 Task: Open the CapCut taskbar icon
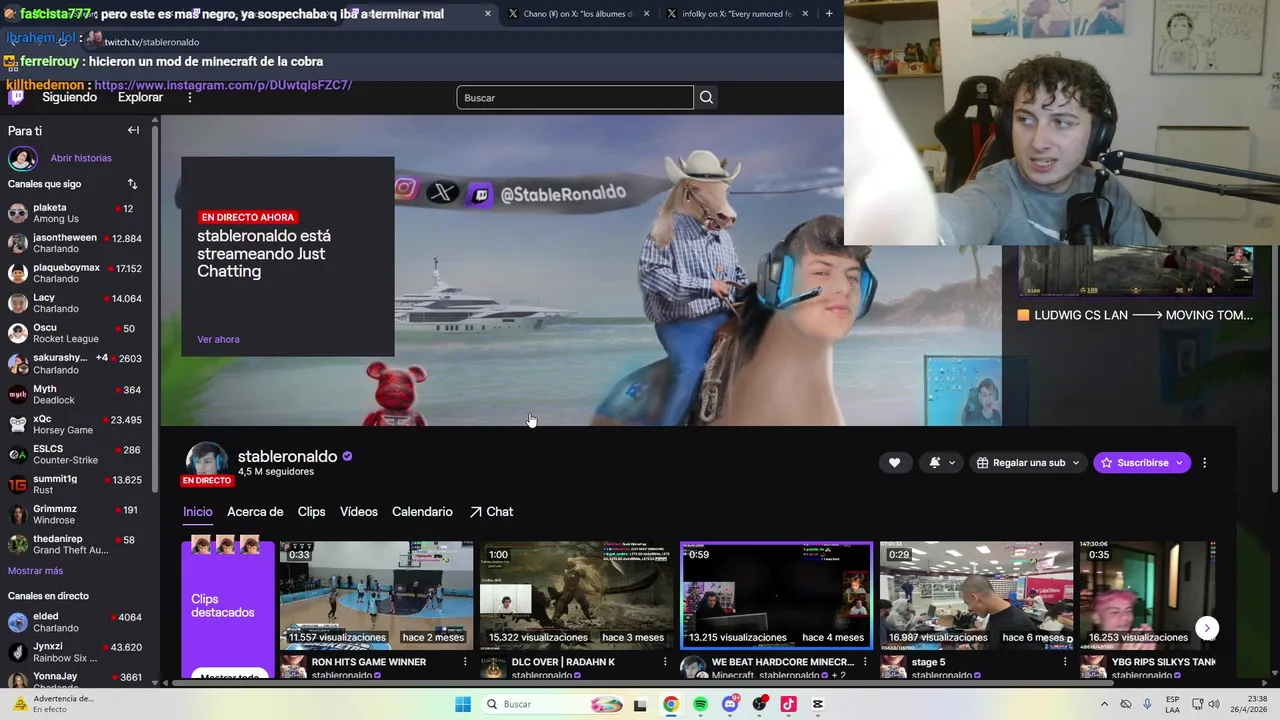pyautogui.click(x=818, y=704)
